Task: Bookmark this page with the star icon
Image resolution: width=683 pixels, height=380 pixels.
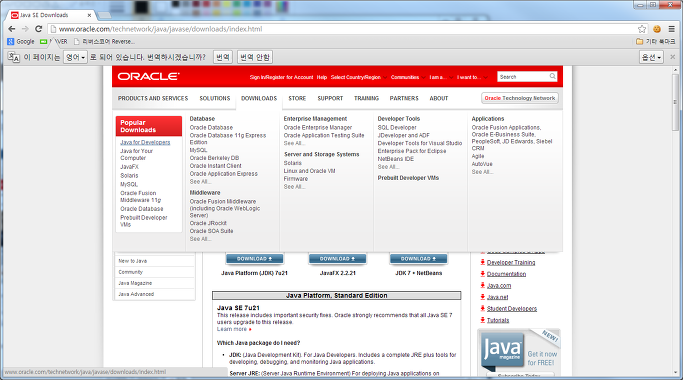Action: 642,29
